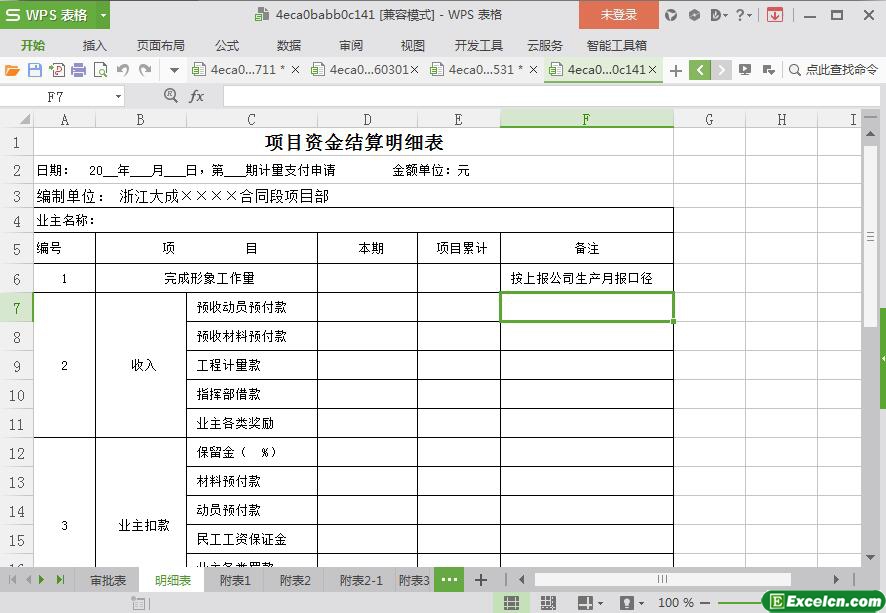Open print preview icon

101,70
